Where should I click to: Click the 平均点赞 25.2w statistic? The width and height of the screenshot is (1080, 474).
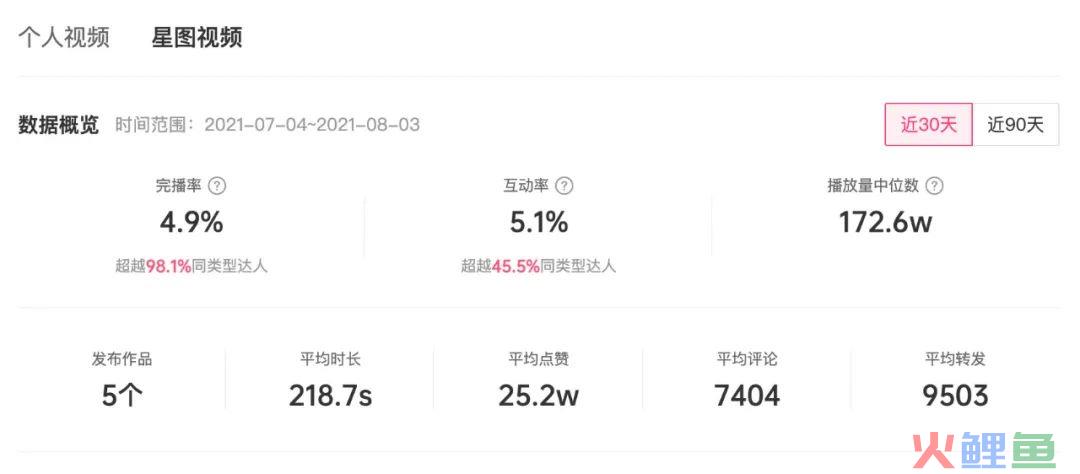pyautogui.click(x=539, y=380)
